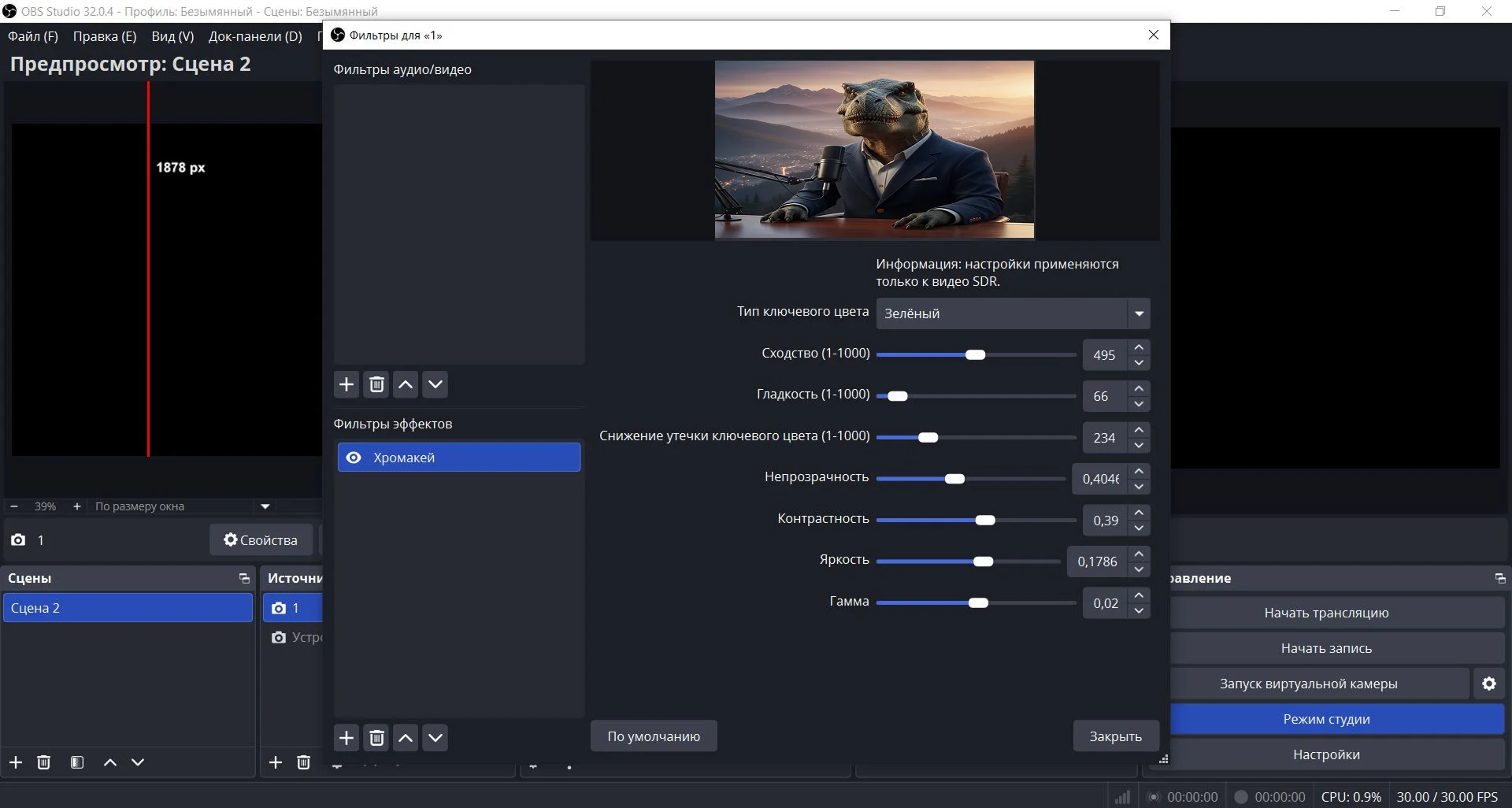
Task: Add a new effect filter with plus icon
Action: [346, 738]
